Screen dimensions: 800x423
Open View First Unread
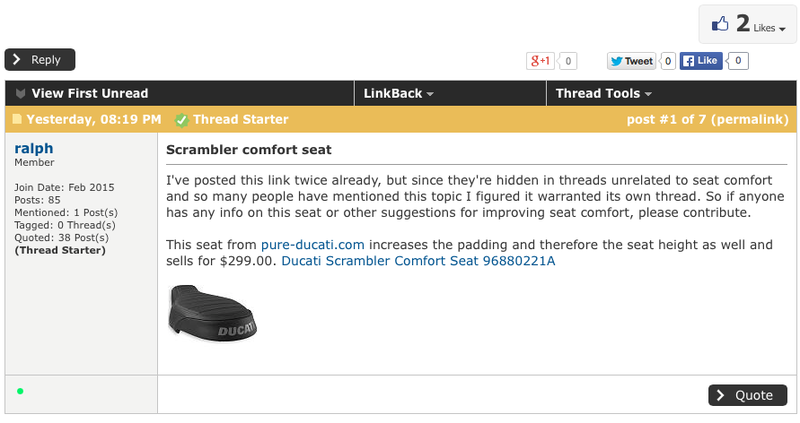90,93
